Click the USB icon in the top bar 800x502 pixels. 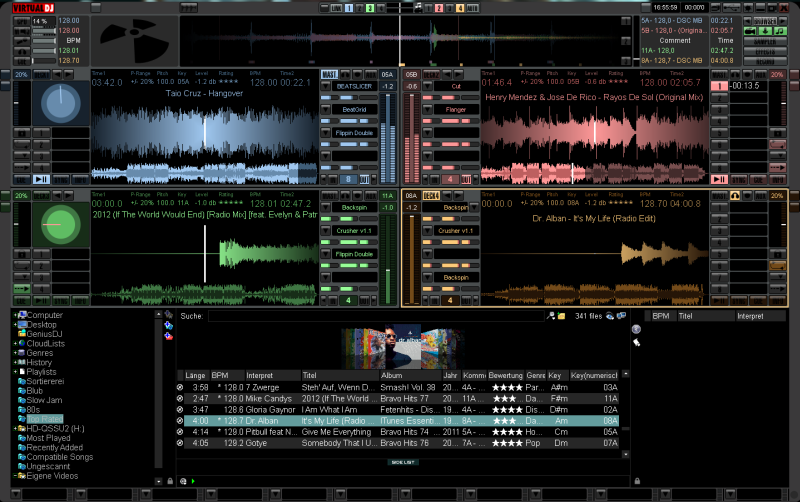(x=731, y=8)
